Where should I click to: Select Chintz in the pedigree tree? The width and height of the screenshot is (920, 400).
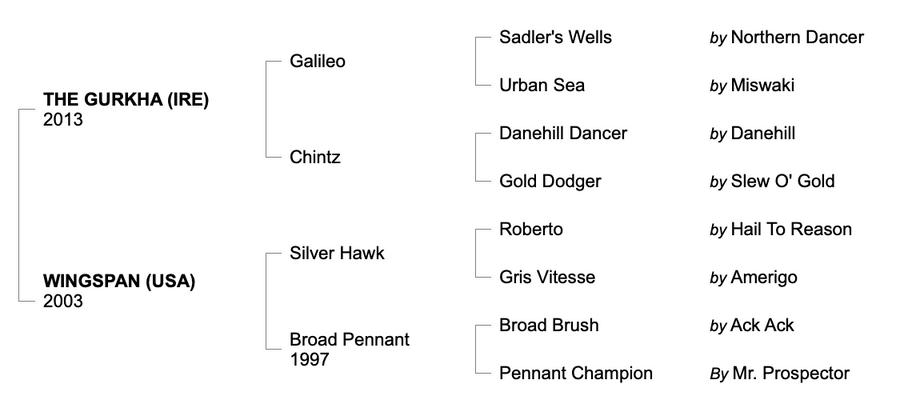314,157
